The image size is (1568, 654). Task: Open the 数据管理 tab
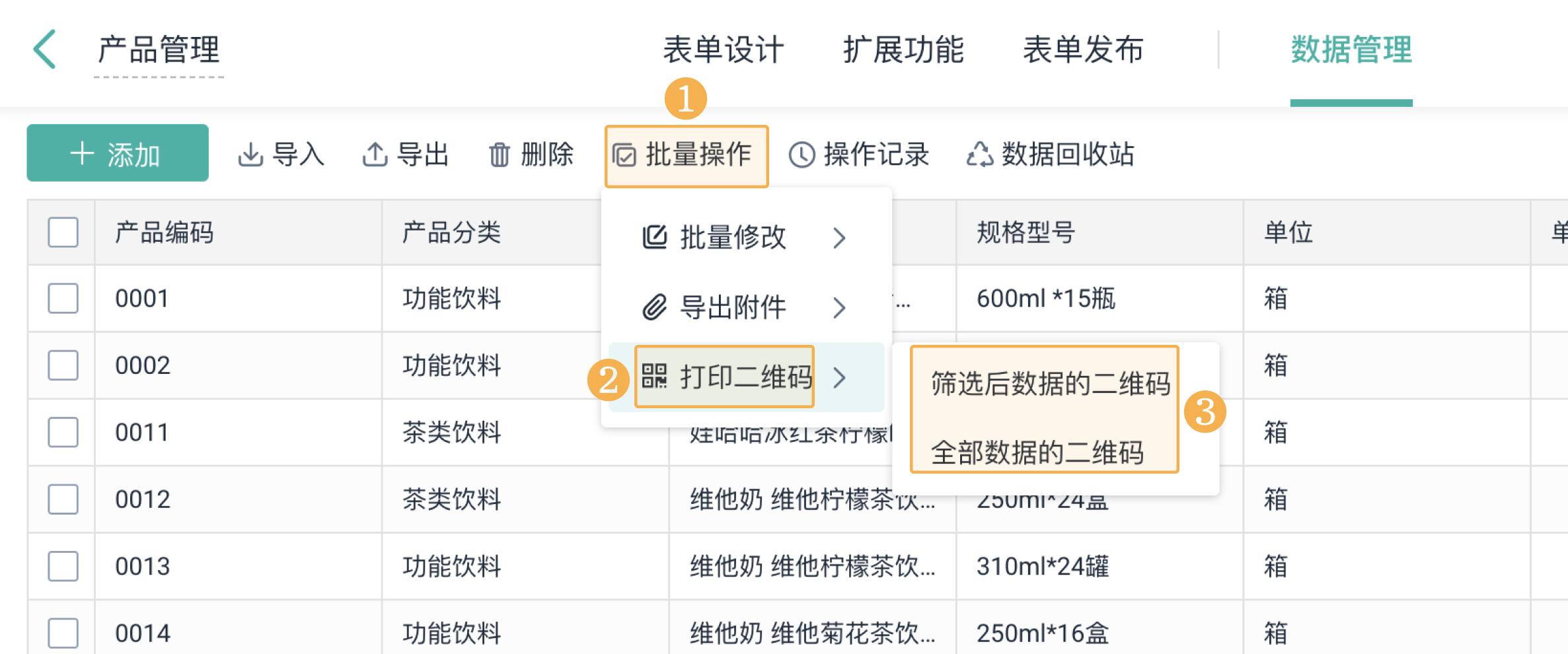(x=1352, y=49)
